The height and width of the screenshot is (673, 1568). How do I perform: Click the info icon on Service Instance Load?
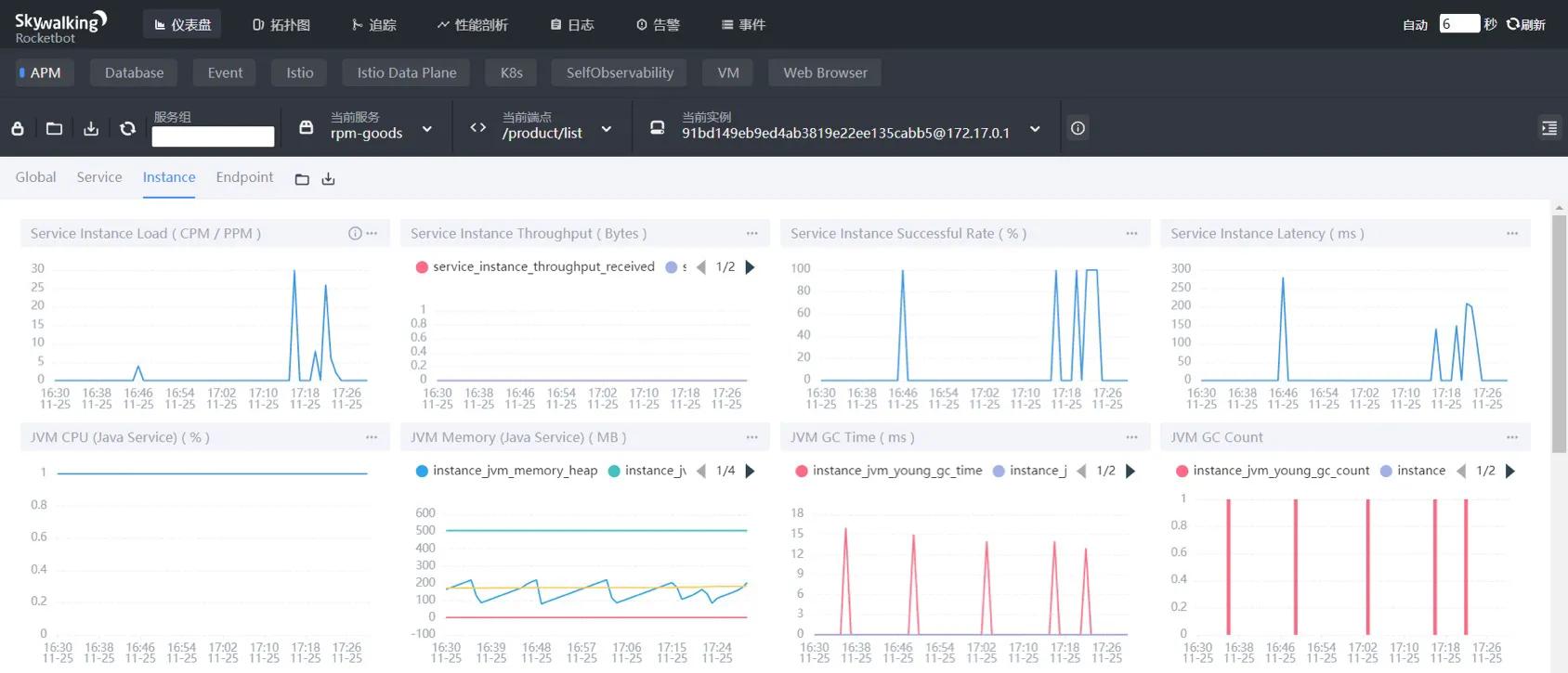click(x=355, y=234)
